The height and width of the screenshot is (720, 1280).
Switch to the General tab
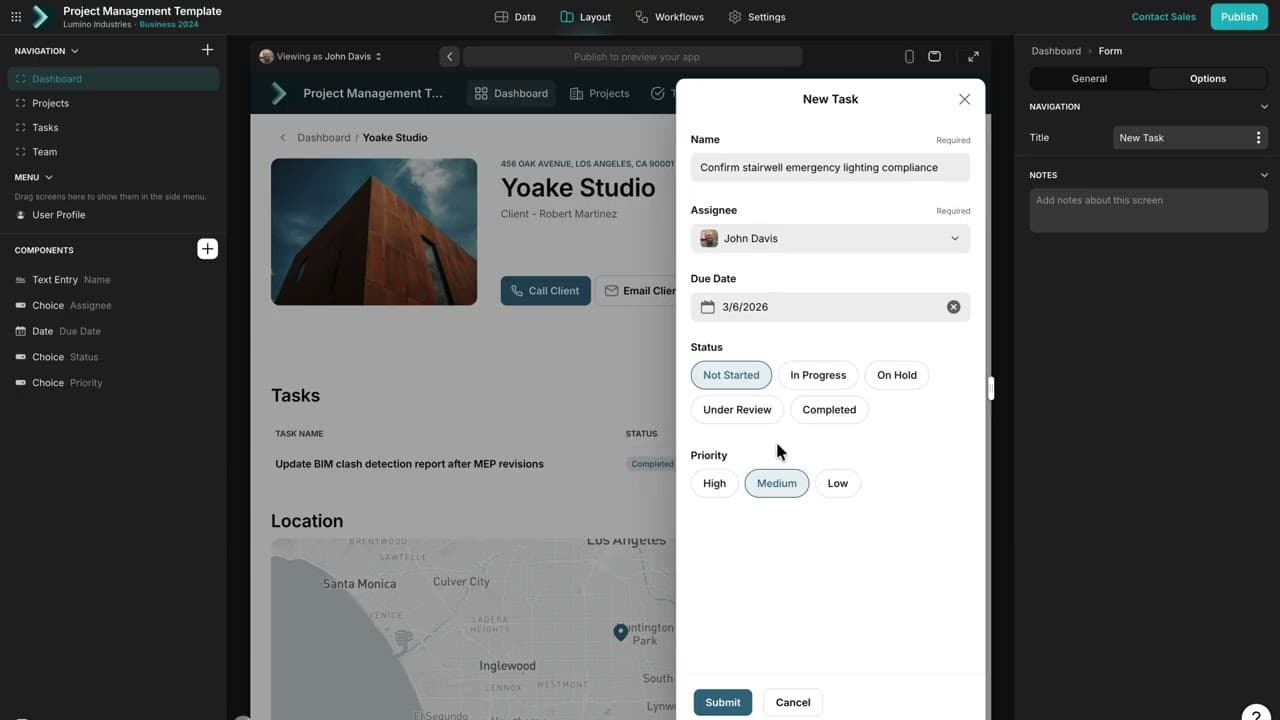point(1089,78)
